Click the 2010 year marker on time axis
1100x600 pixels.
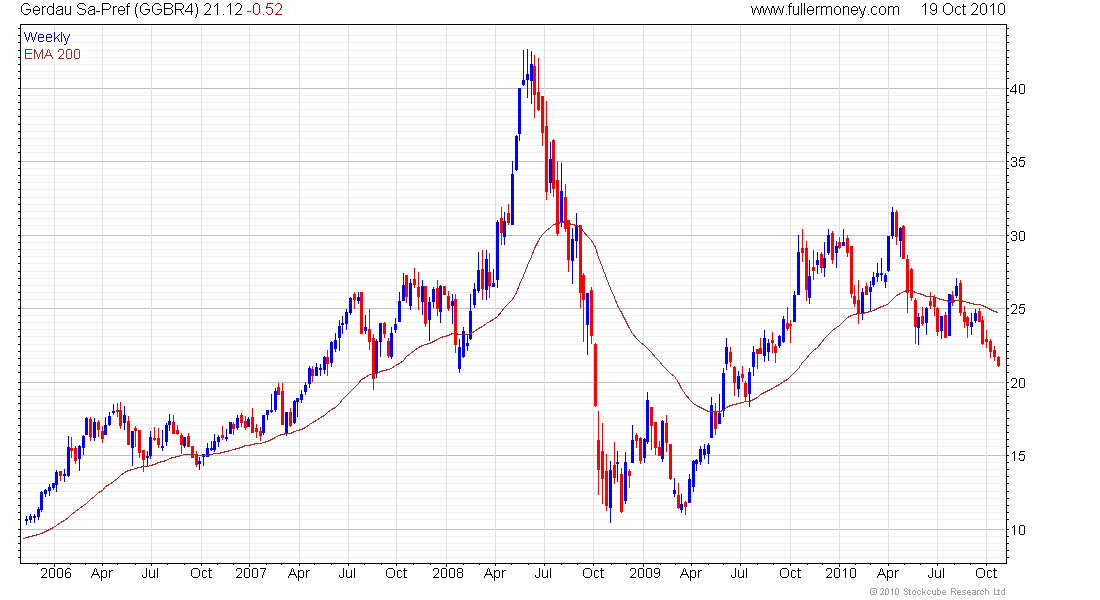(x=840, y=573)
